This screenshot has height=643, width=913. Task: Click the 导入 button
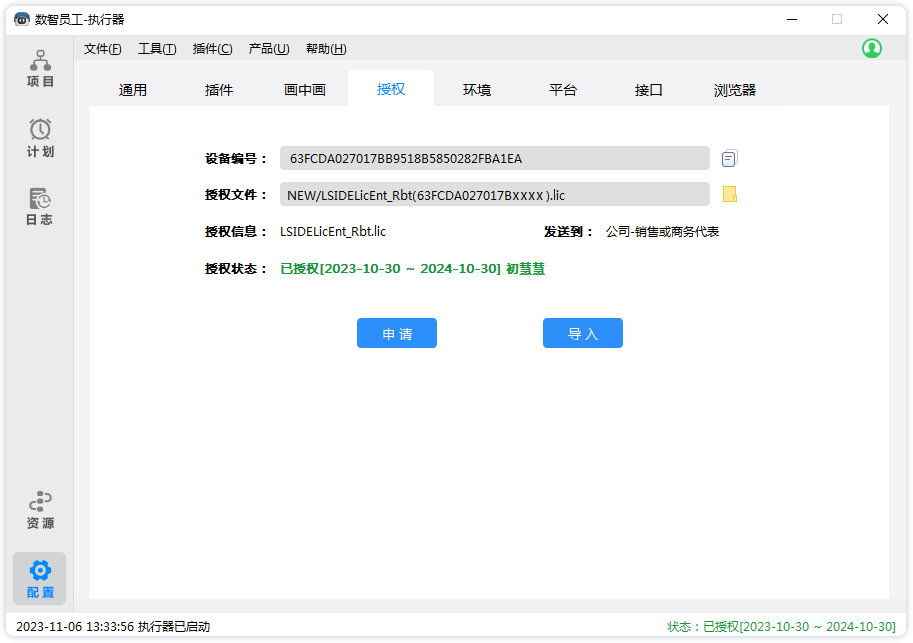pos(583,334)
